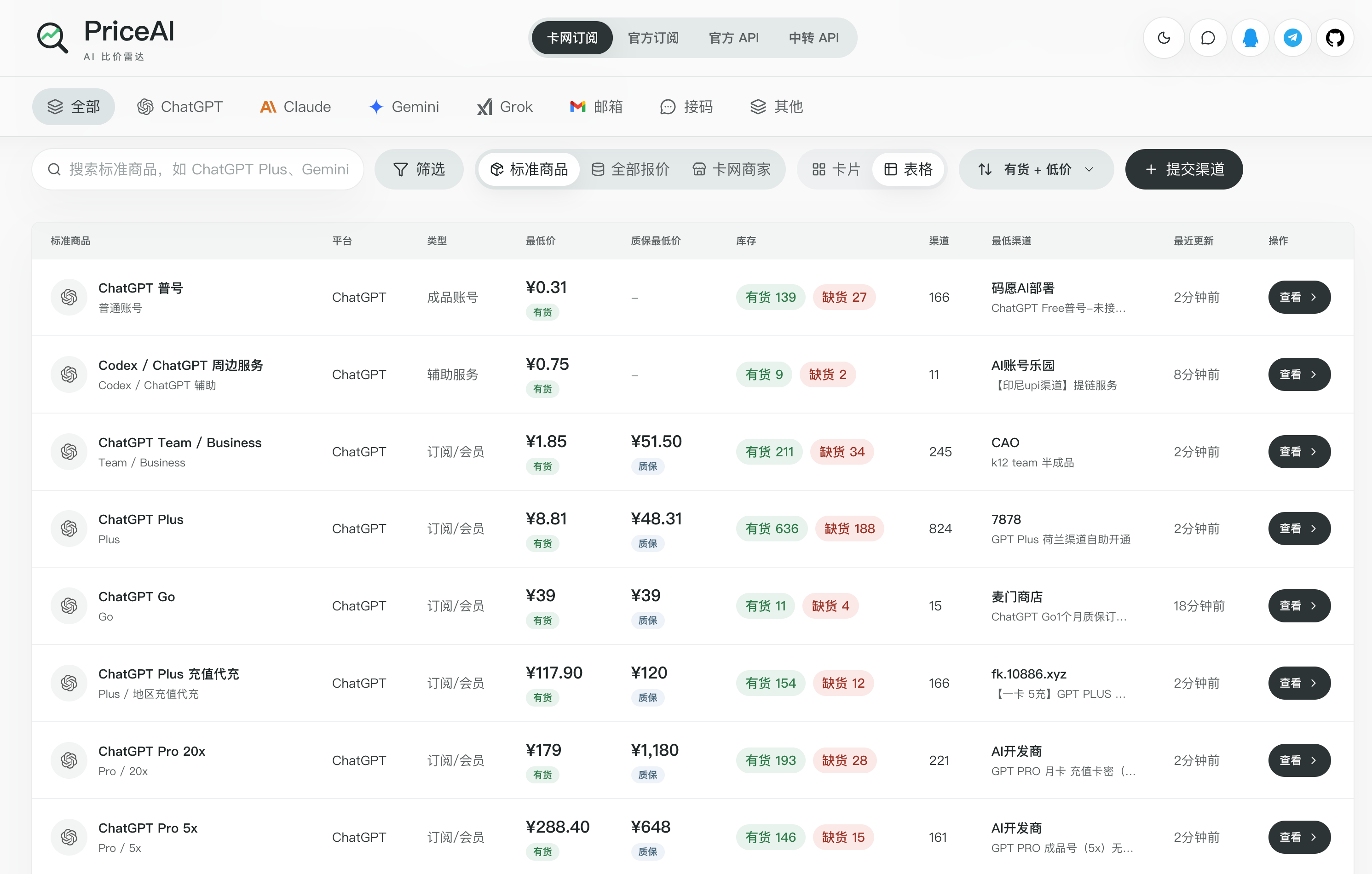This screenshot has height=874, width=1372.
Task: Select the 全部报价 mode
Action: click(630, 169)
